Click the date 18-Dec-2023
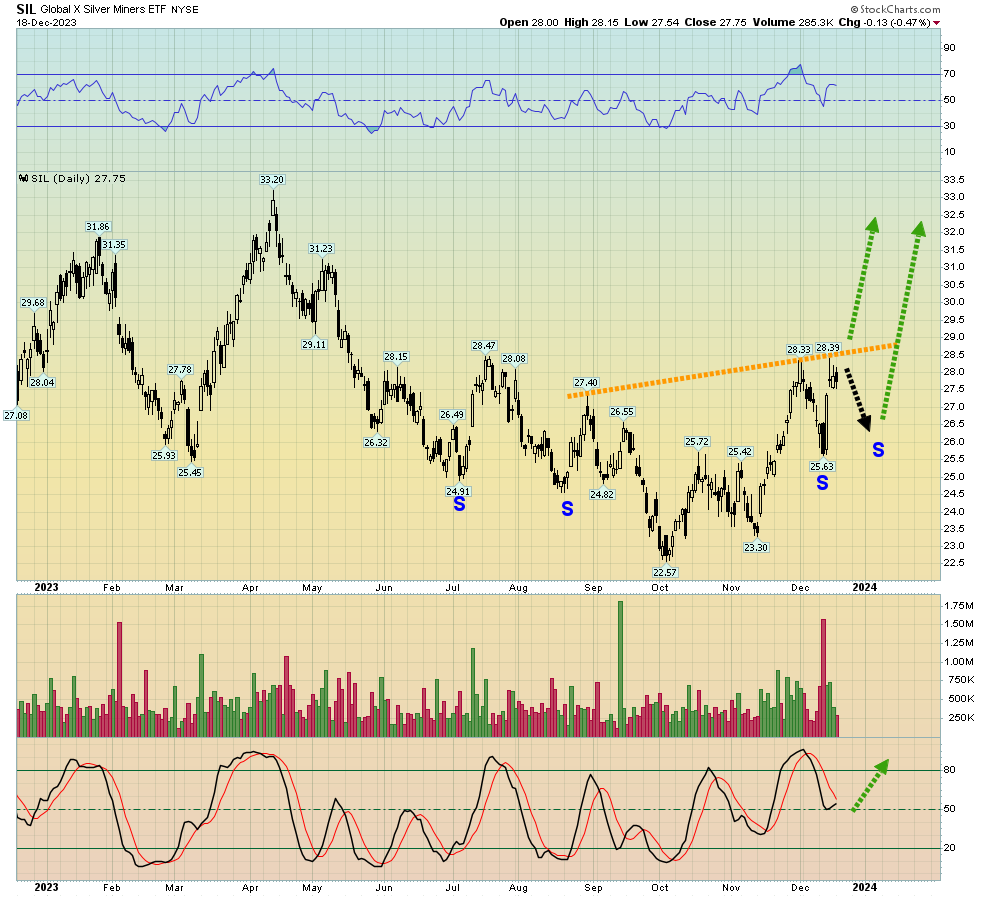 [46, 22]
